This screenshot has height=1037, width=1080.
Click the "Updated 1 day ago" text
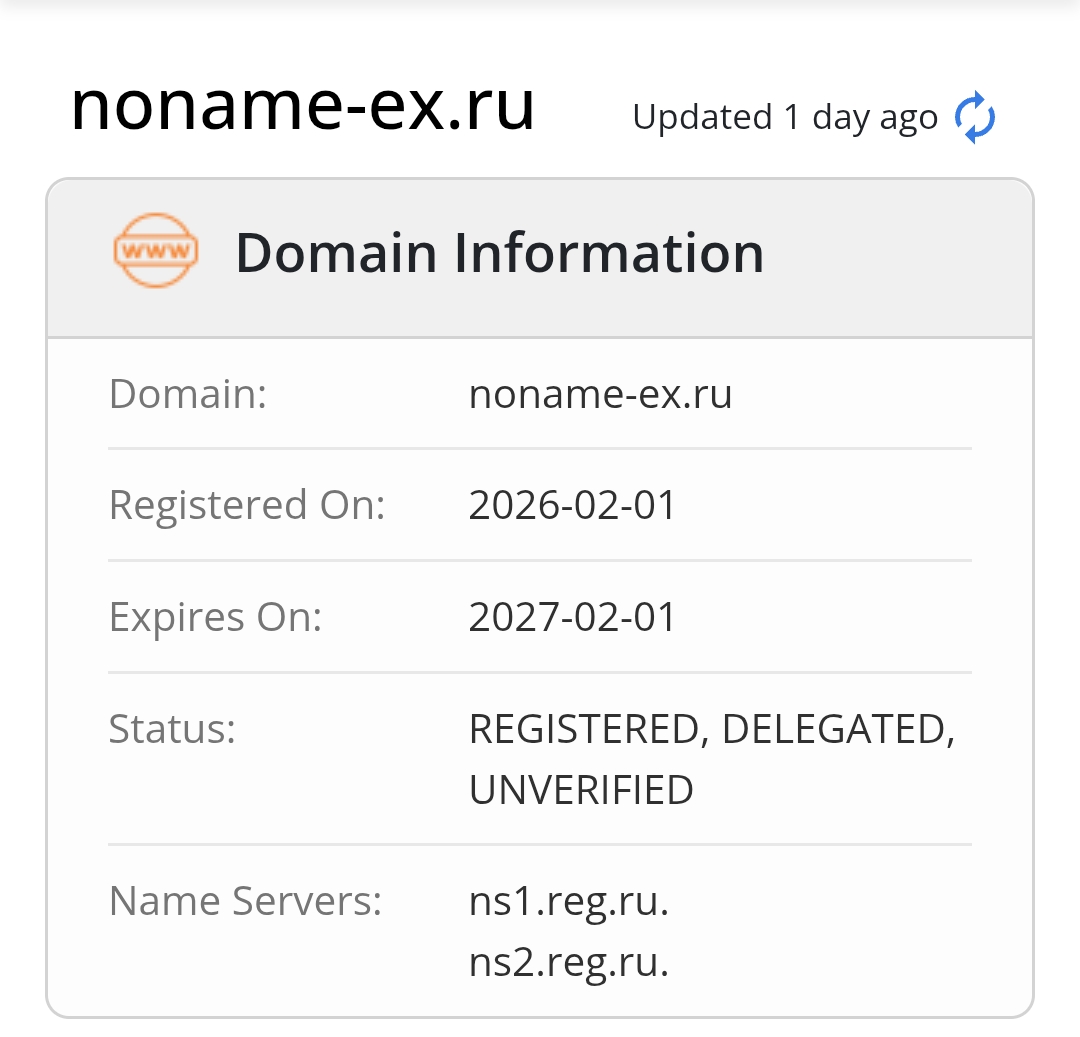(x=785, y=118)
